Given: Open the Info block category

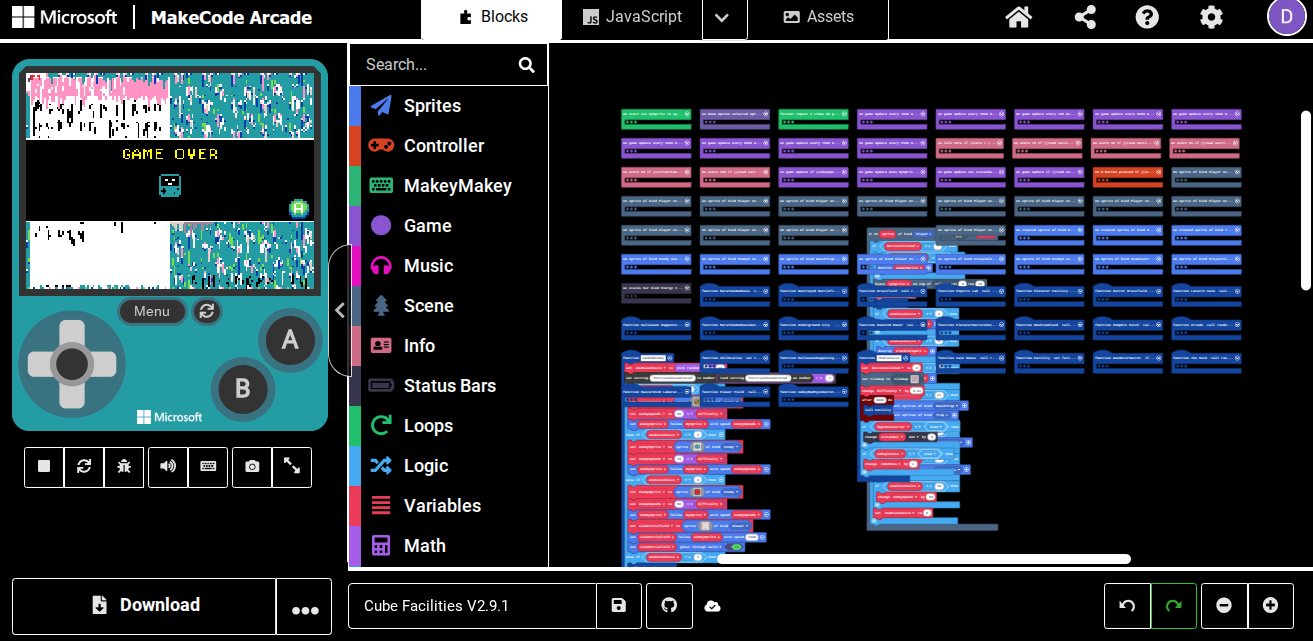Looking at the screenshot, I should point(449,346).
